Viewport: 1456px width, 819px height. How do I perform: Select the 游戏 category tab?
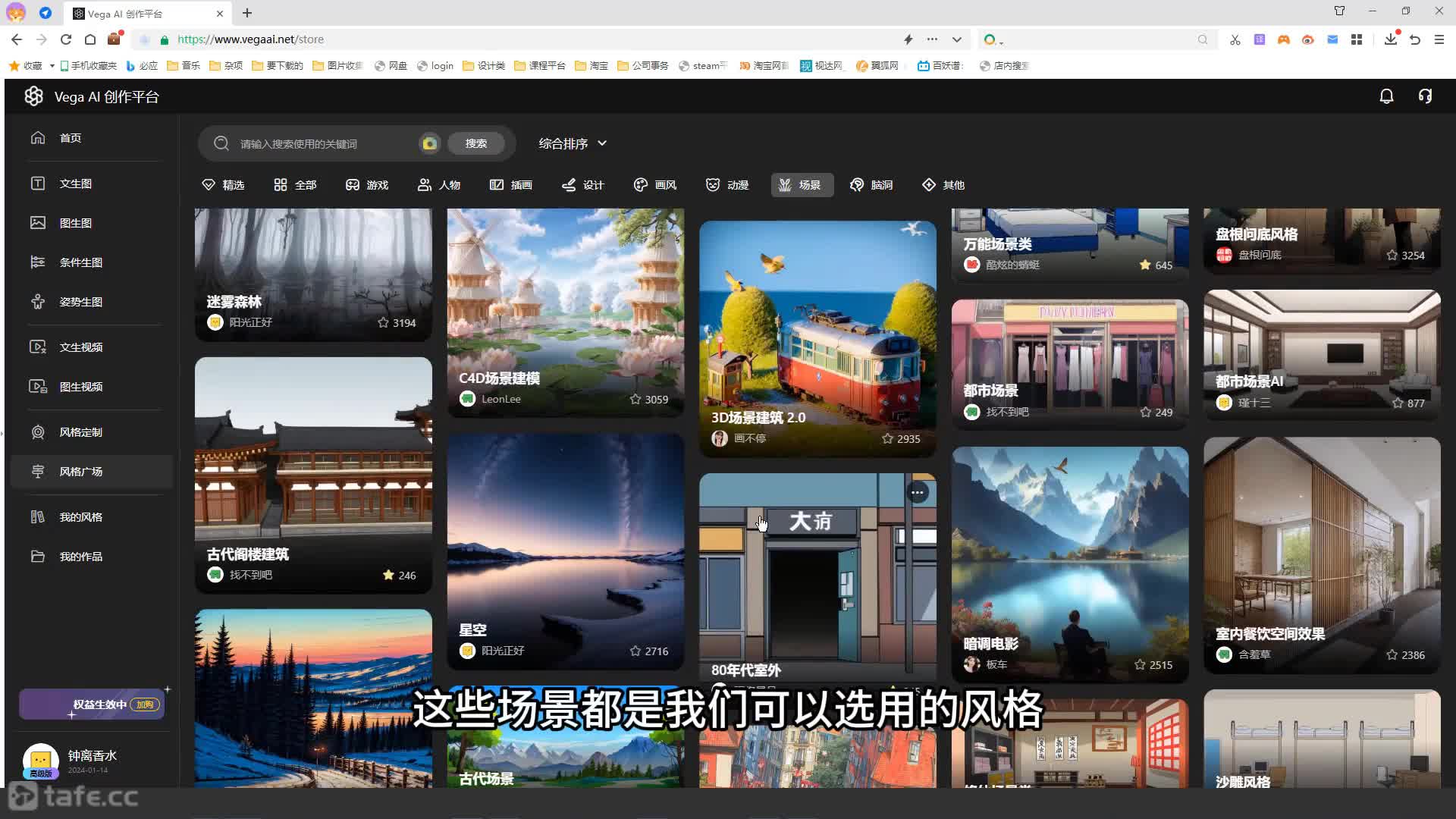tap(367, 185)
